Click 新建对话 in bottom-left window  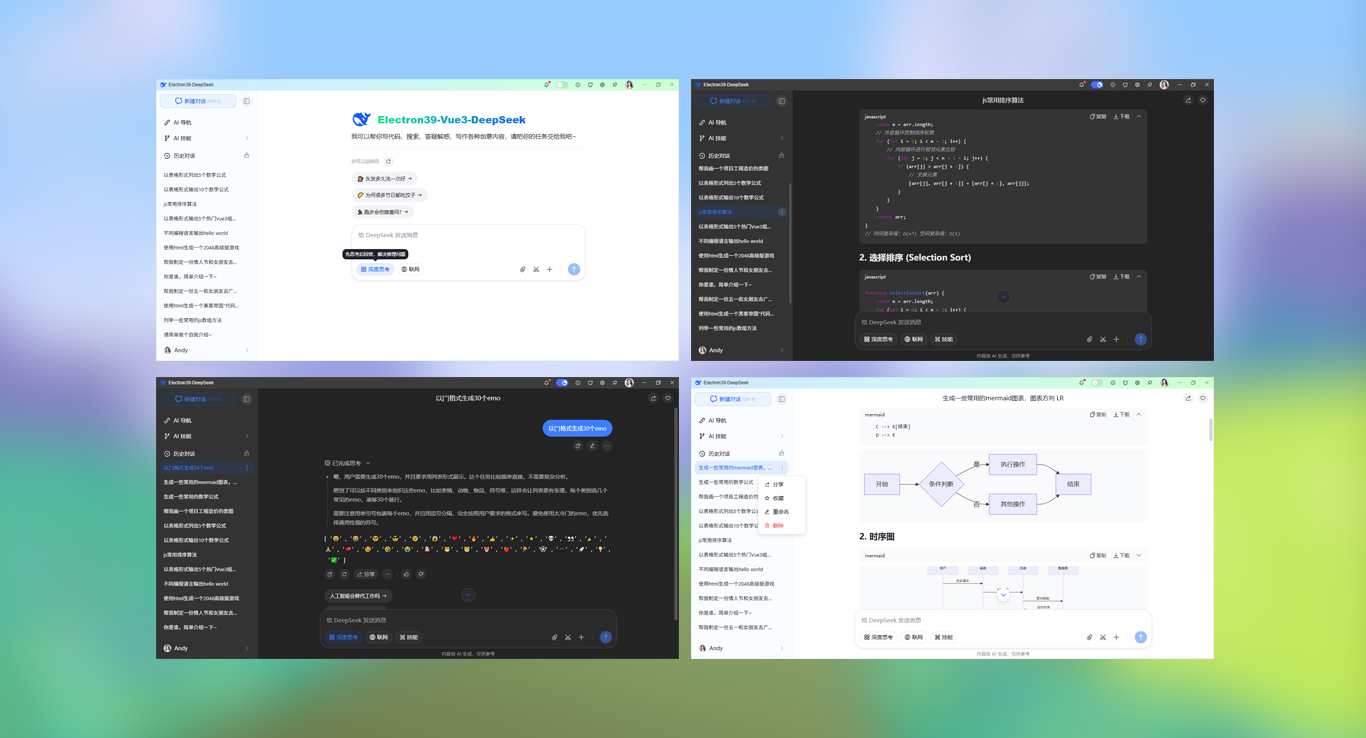(x=198, y=399)
